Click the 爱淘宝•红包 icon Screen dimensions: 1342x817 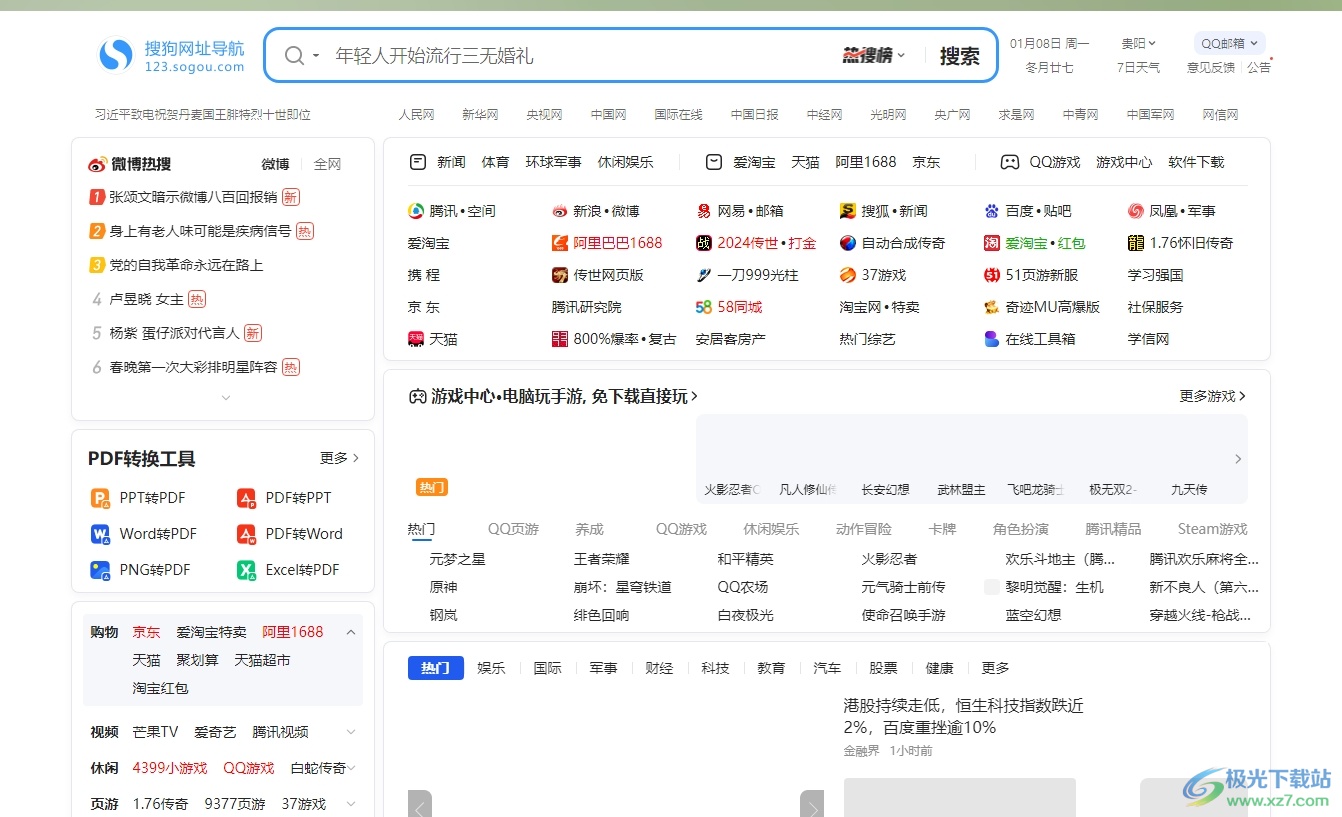(x=992, y=243)
